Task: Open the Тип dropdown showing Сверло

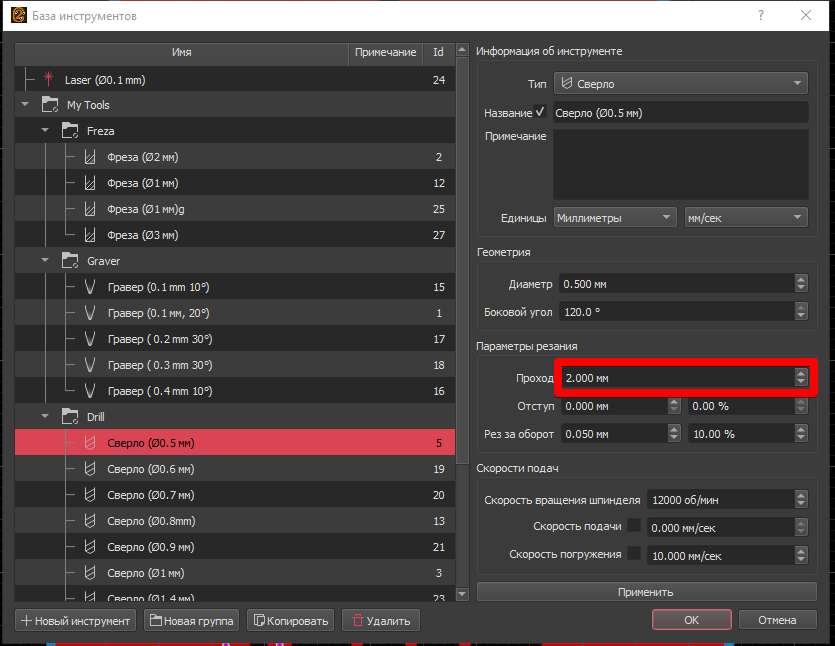Action: [681, 83]
